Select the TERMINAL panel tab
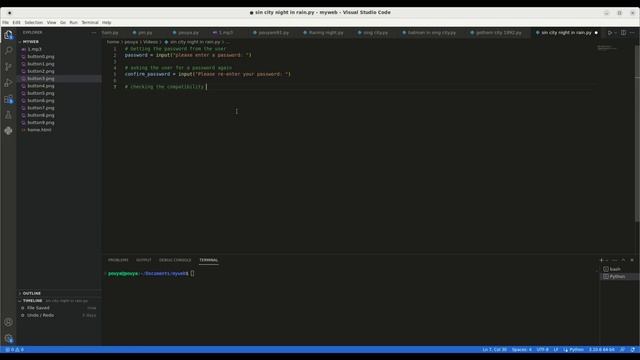 (x=209, y=260)
